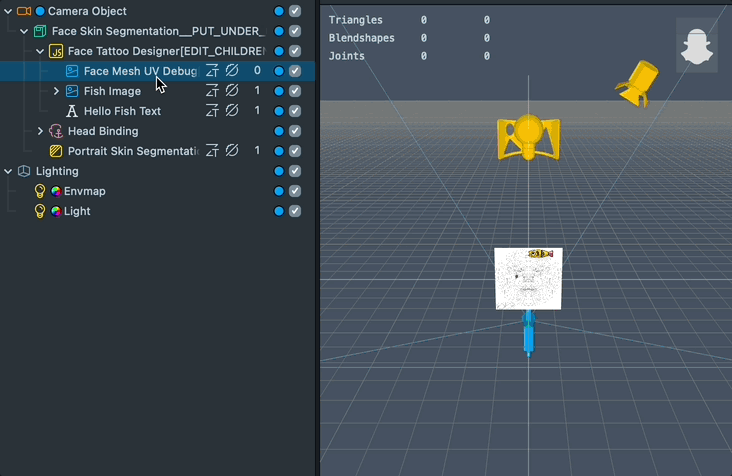Click the Portrait Skin Segmentation hatched icon
Image resolution: width=732 pixels, height=476 pixels.
pos(56,151)
